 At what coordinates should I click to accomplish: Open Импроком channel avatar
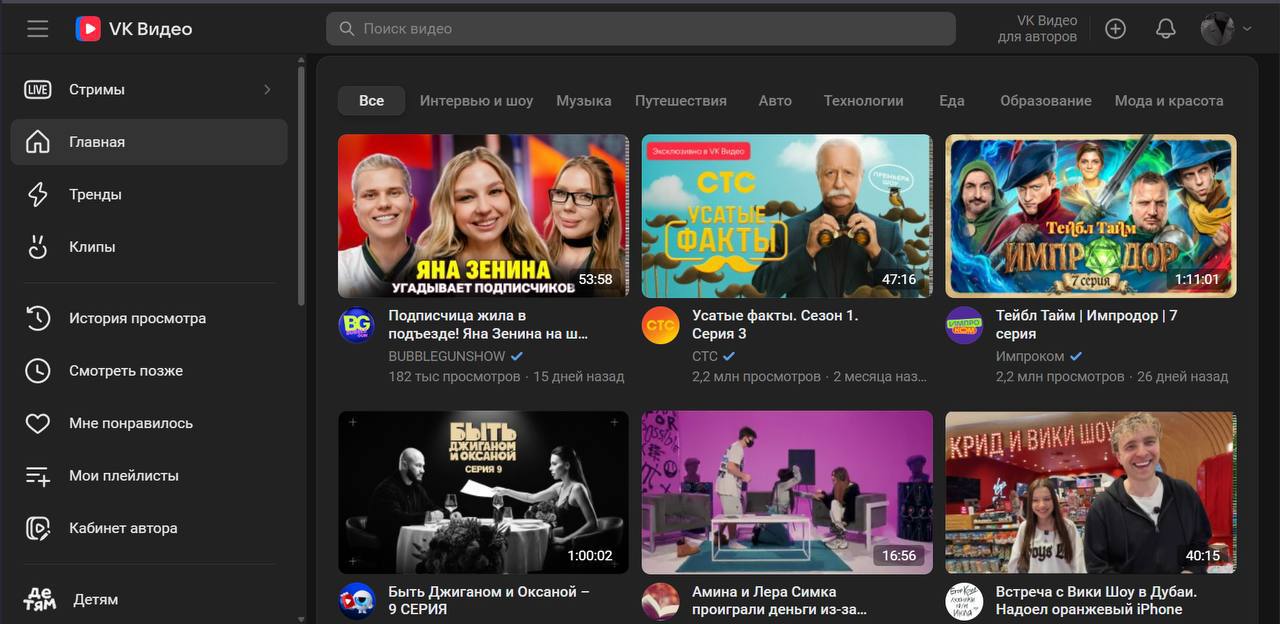tap(964, 326)
